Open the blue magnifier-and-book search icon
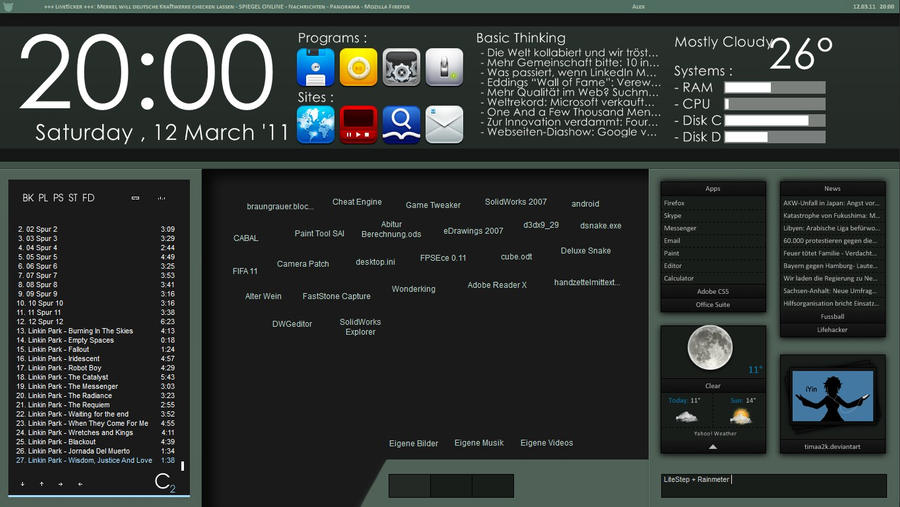The width and height of the screenshot is (900, 507). [401, 125]
